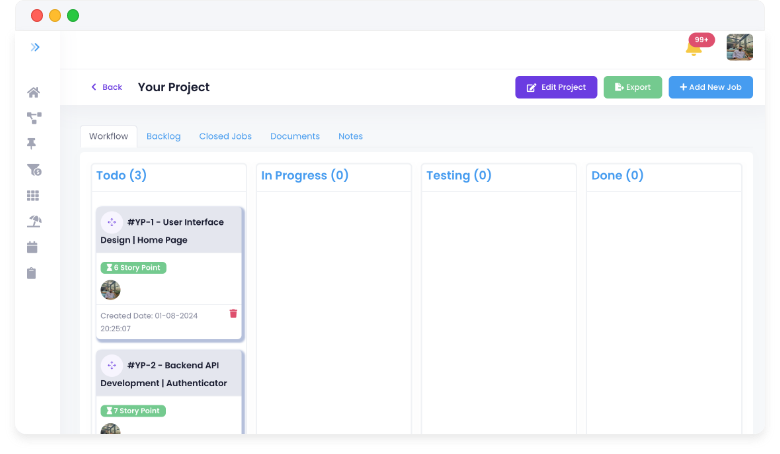Click the beach umbrella sidebar icon
The height and width of the screenshot is (454, 780).
pyautogui.click(x=33, y=221)
